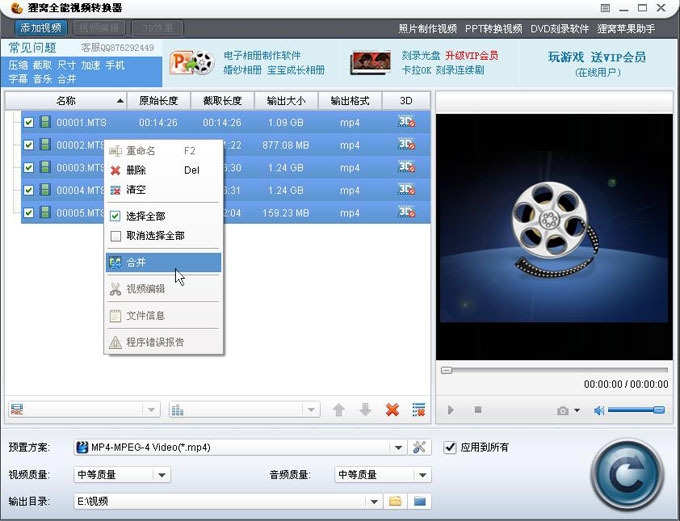Clear the file list with clear-list icon
The image size is (680, 521).
tap(418, 410)
